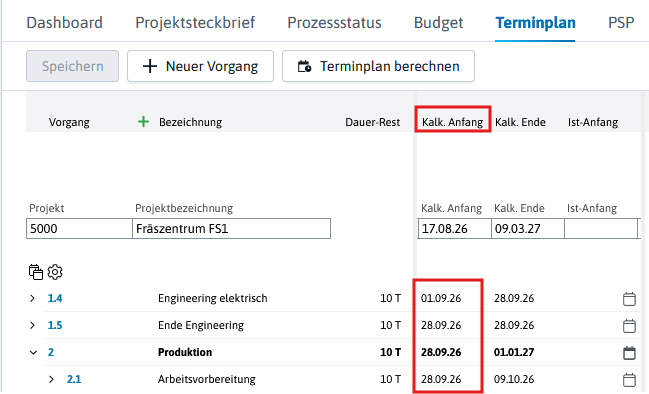The height and width of the screenshot is (394, 649).
Task: Open calendar icon for Ende Engineering
Action: [x=629, y=325]
